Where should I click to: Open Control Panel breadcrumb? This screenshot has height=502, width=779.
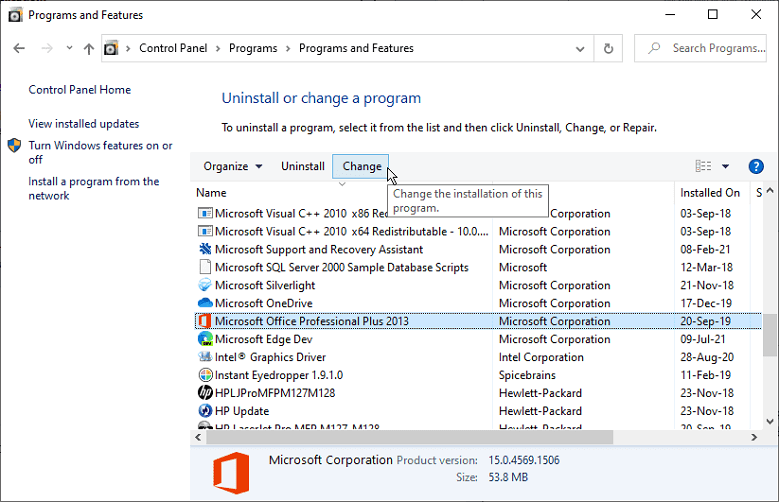point(173,48)
